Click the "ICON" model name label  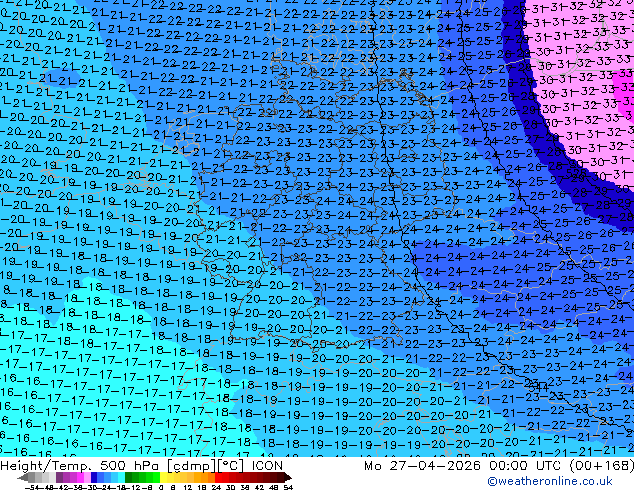[x=267, y=465]
